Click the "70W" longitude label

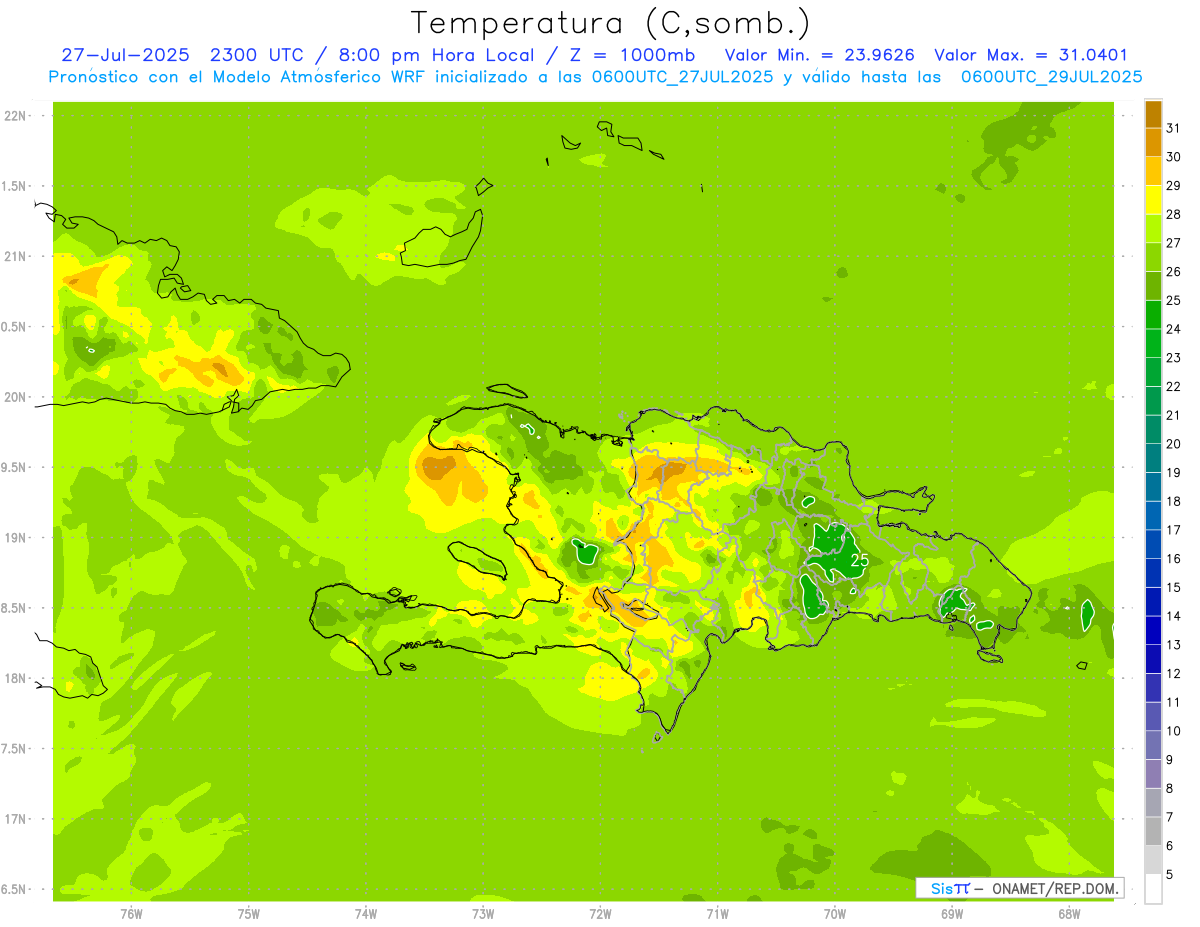[835, 913]
